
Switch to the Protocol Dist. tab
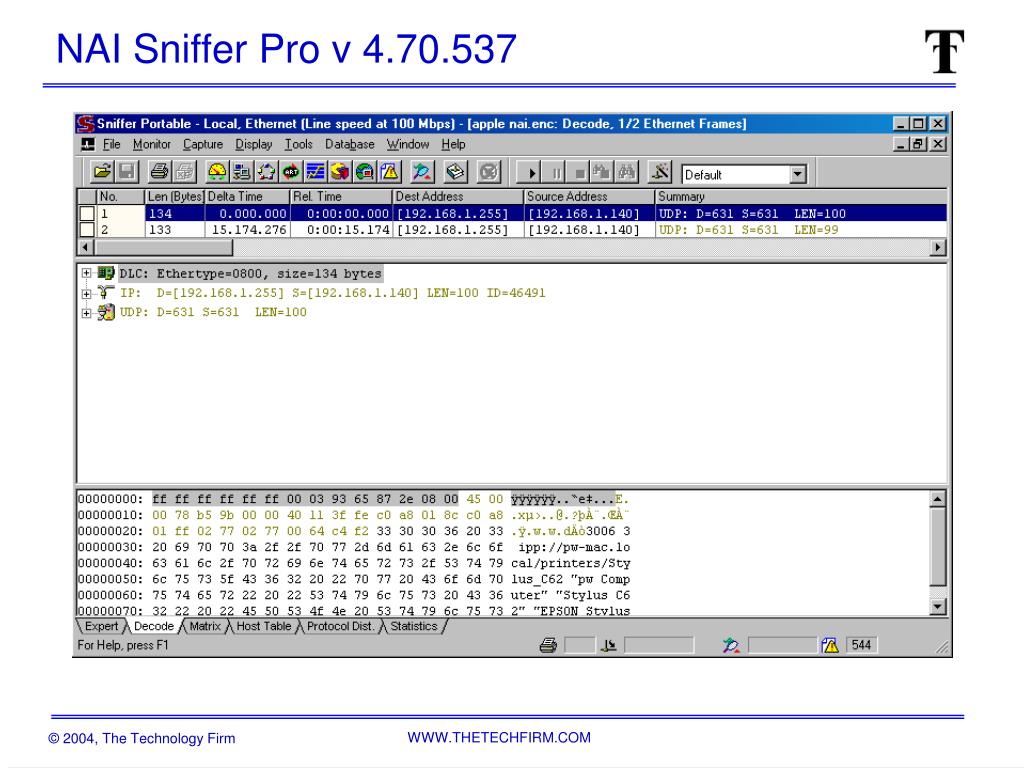point(340,626)
